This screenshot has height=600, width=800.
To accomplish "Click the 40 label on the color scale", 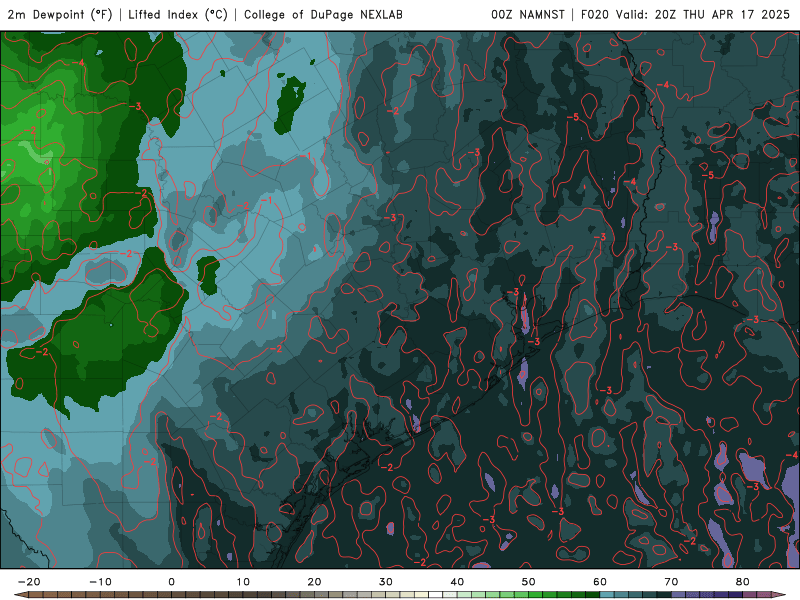I will (457, 582).
